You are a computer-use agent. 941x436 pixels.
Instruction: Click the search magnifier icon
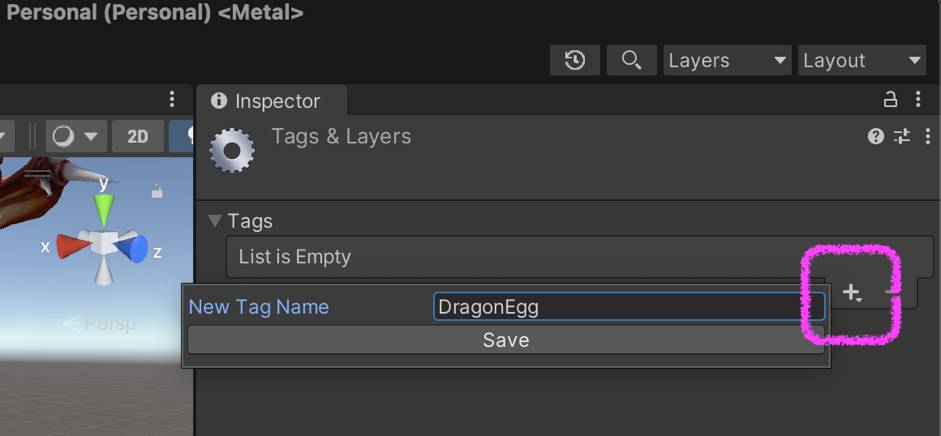[x=631, y=60]
